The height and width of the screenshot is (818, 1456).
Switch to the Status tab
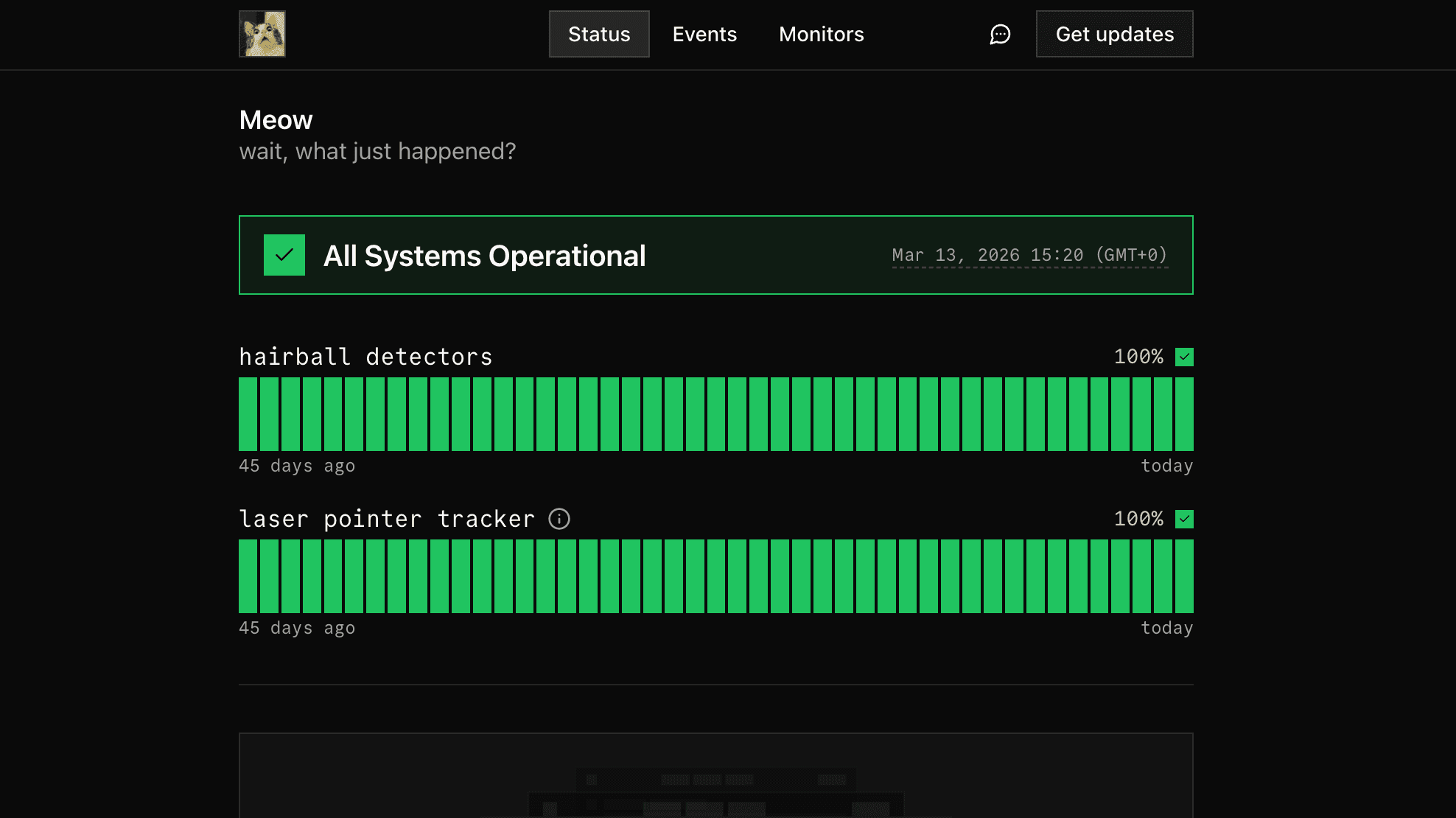coord(599,34)
